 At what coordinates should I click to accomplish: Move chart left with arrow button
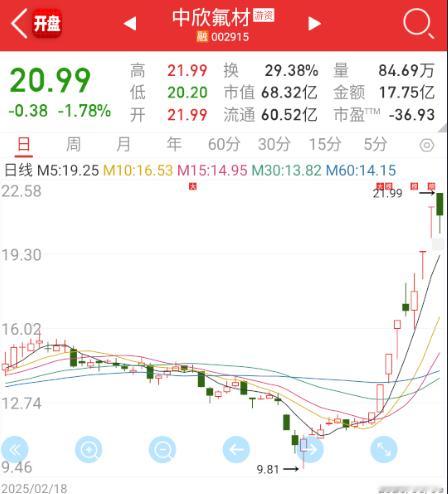[236, 450]
